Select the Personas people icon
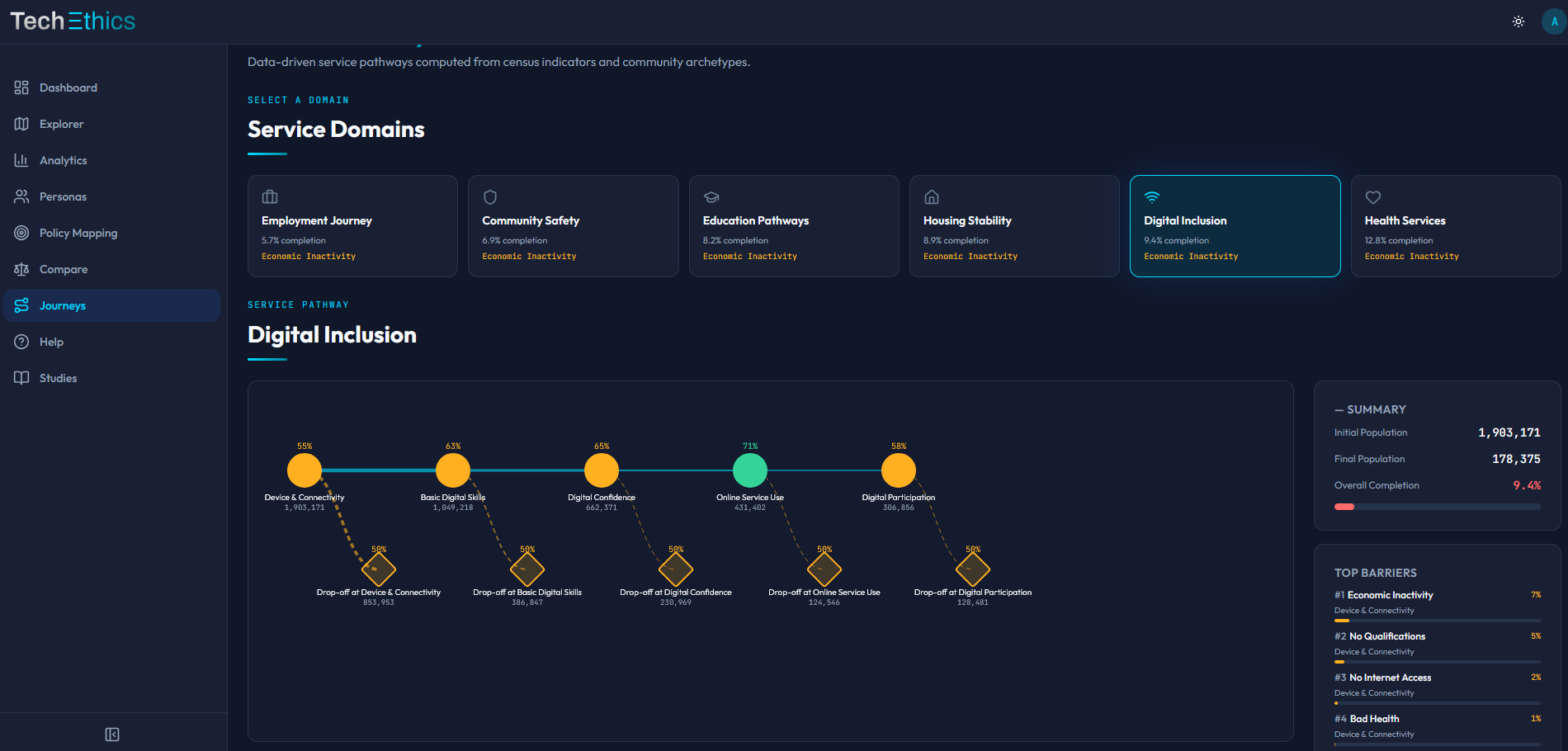 pyautogui.click(x=22, y=196)
